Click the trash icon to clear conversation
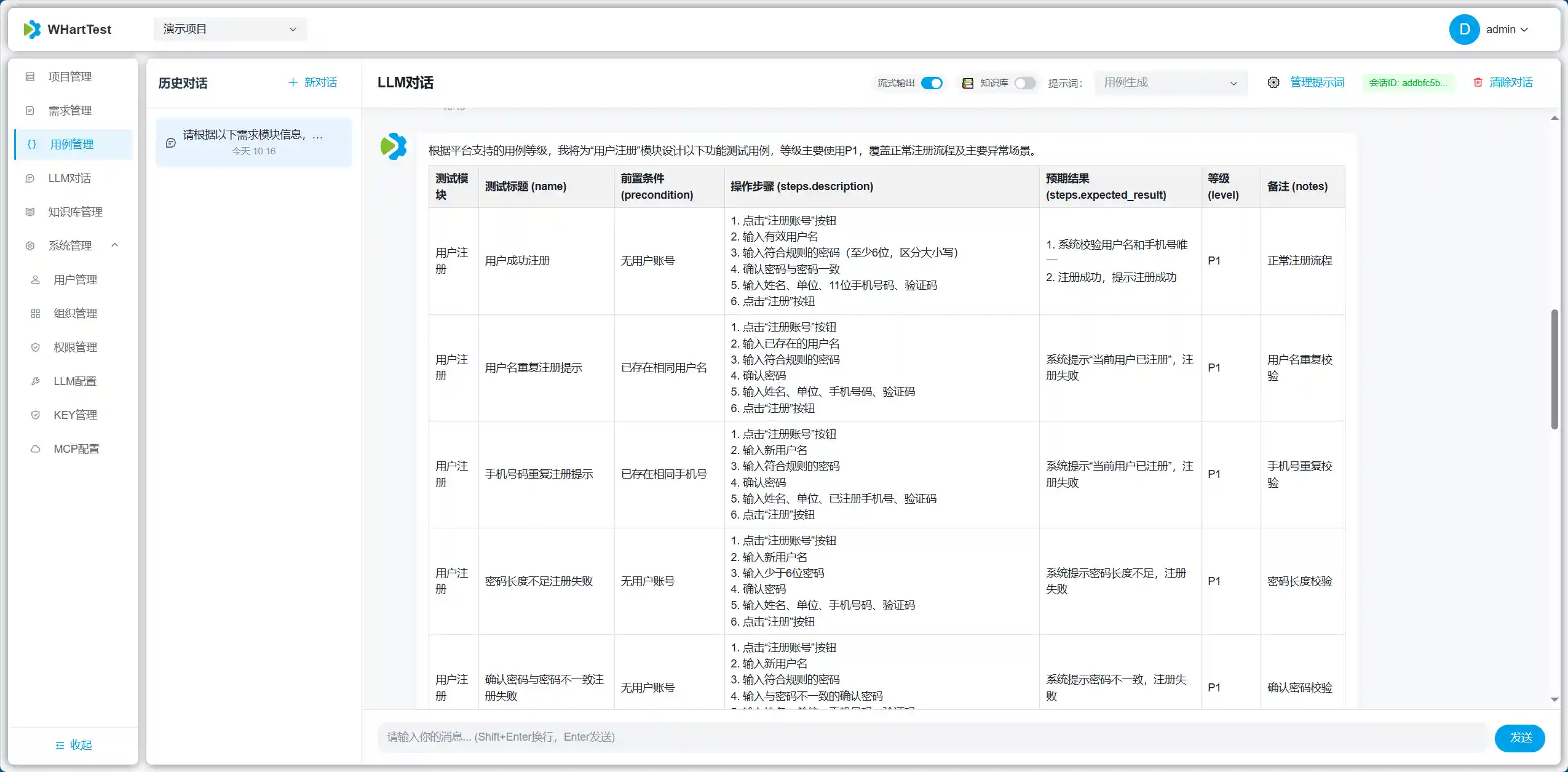This screenshot has width=1568, height=772. [1478, 82]
